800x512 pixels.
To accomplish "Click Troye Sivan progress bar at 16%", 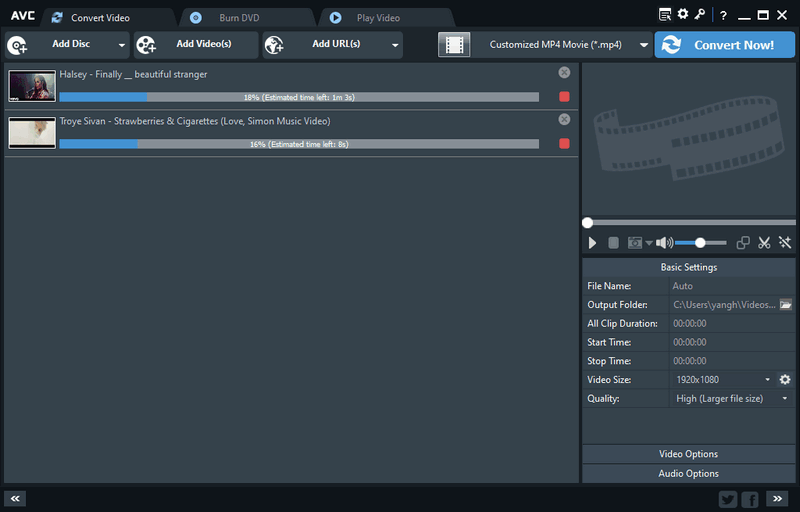I will 299,144.
